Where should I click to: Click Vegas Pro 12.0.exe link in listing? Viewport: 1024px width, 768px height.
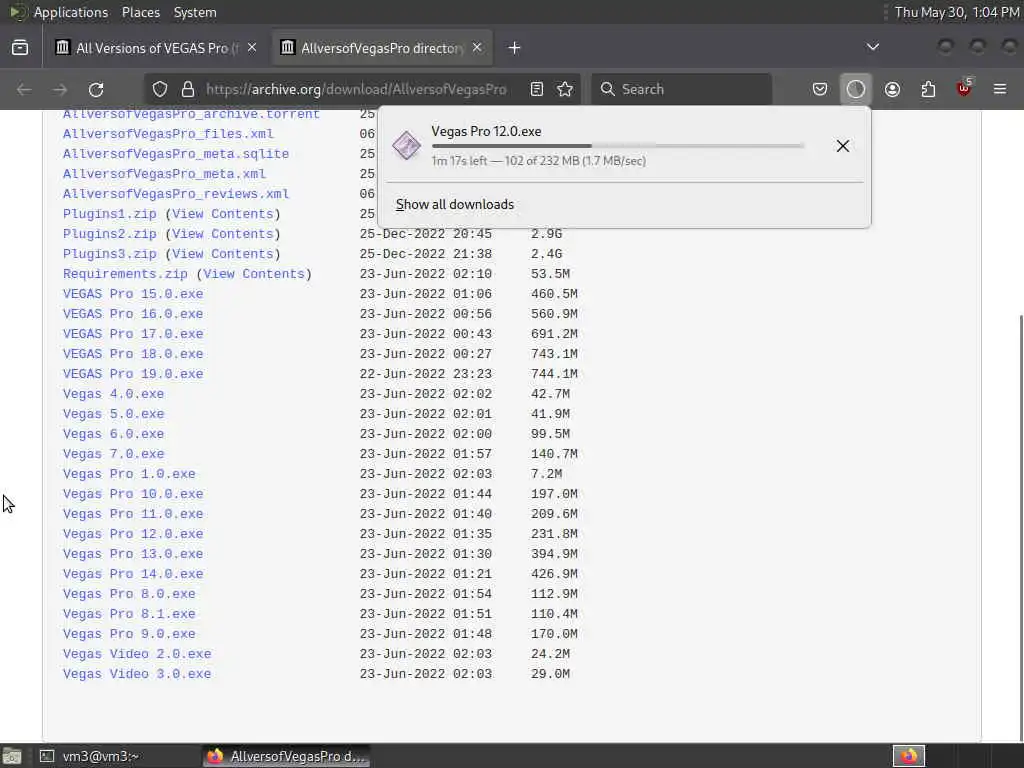tap(133, 534)
